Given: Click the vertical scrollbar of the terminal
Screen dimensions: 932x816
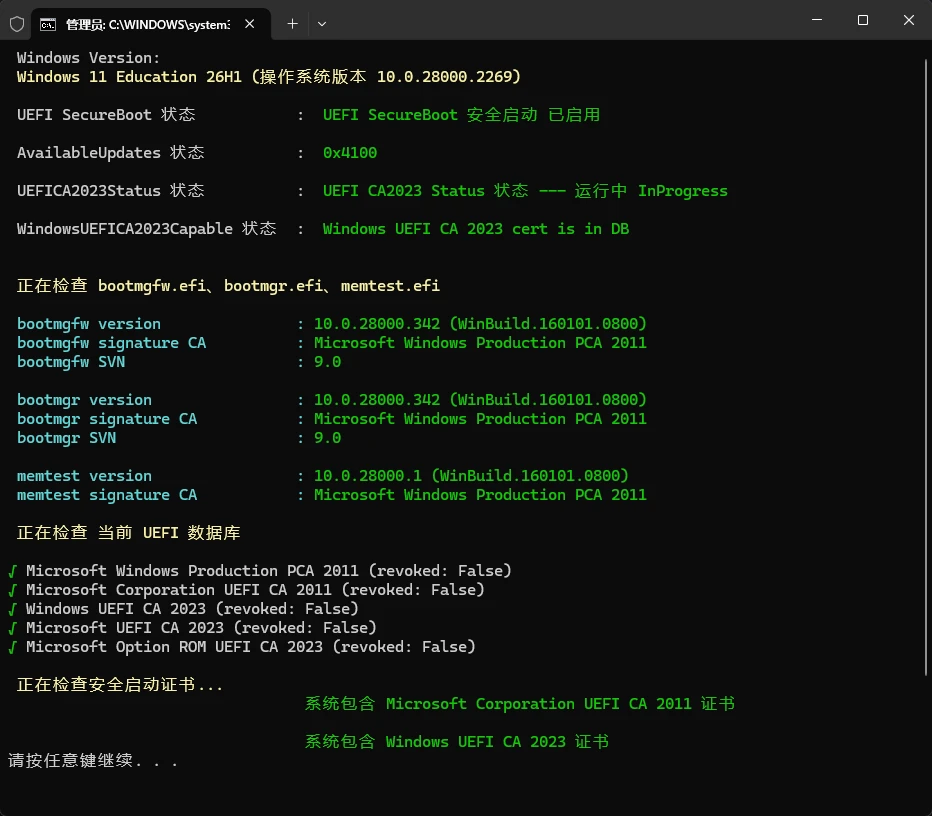Looking at the screenshot, I should click(x=926, y=367).
